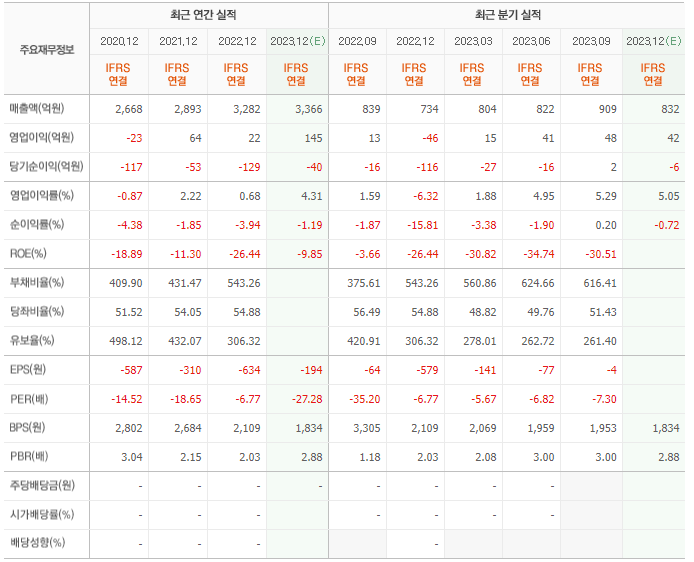This screenshot has width=694, height=562.
Task: Select the 순이익률(%) row label
Action: [x=37, y=225]
